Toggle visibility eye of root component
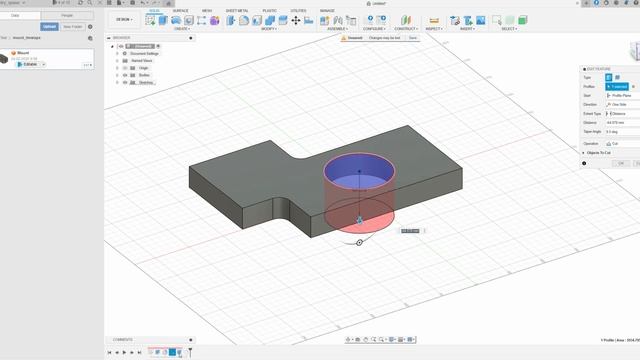Image resolution: width=640 pixels, height=360 pixels. (x=121, y=46)
